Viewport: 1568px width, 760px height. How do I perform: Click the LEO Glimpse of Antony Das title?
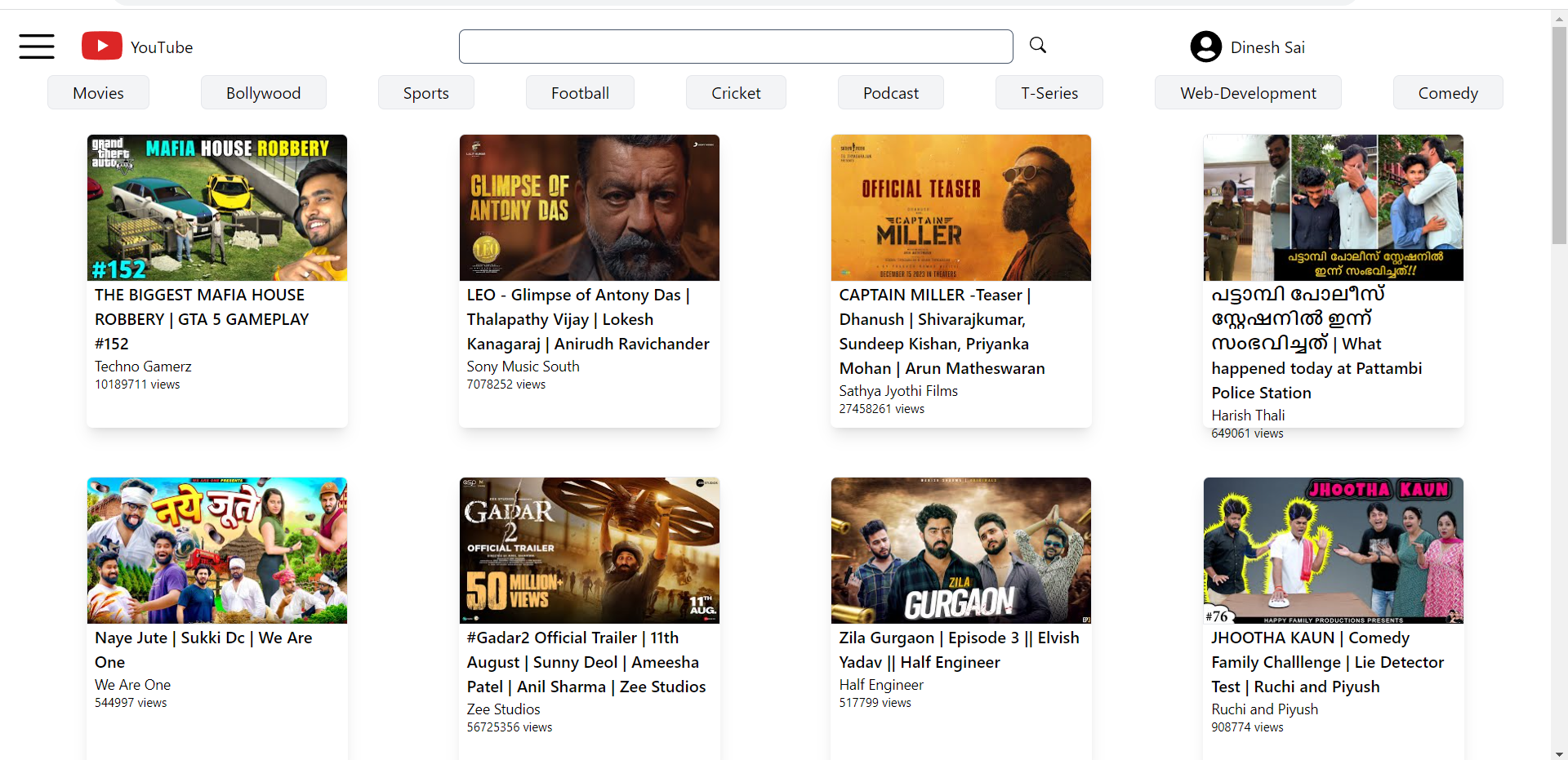[588, 319]
